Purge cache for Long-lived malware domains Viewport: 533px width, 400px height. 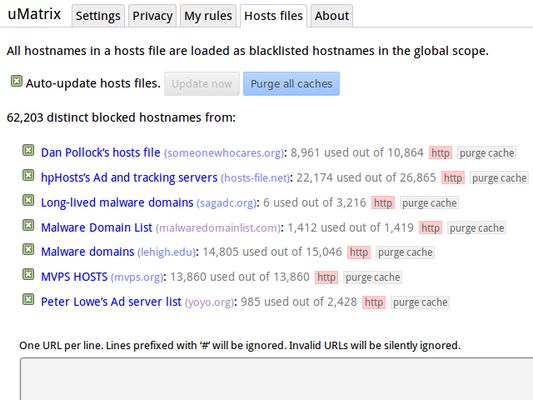coord(429,203)
